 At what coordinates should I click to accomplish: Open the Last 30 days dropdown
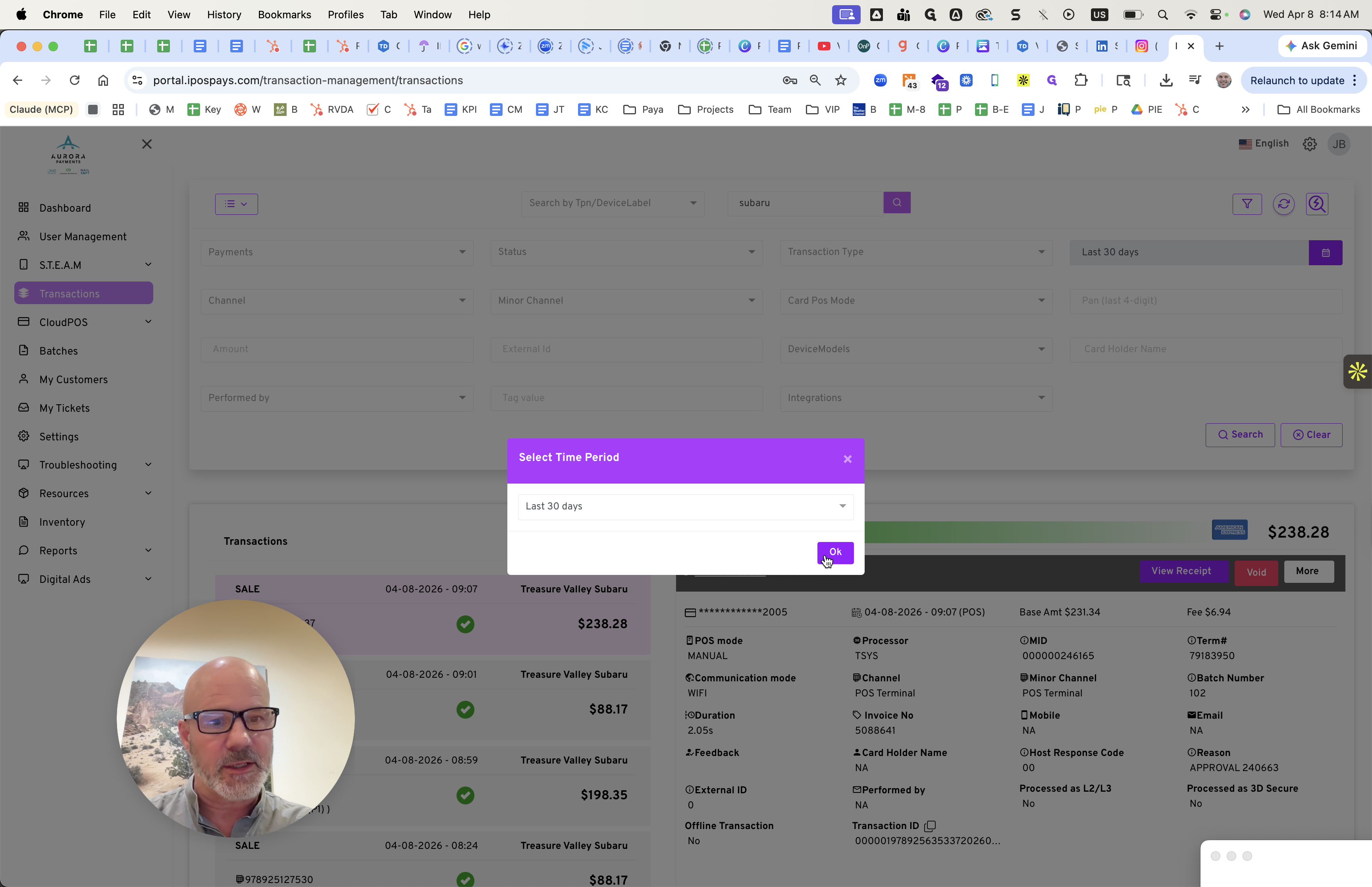[x=685, y=506]
